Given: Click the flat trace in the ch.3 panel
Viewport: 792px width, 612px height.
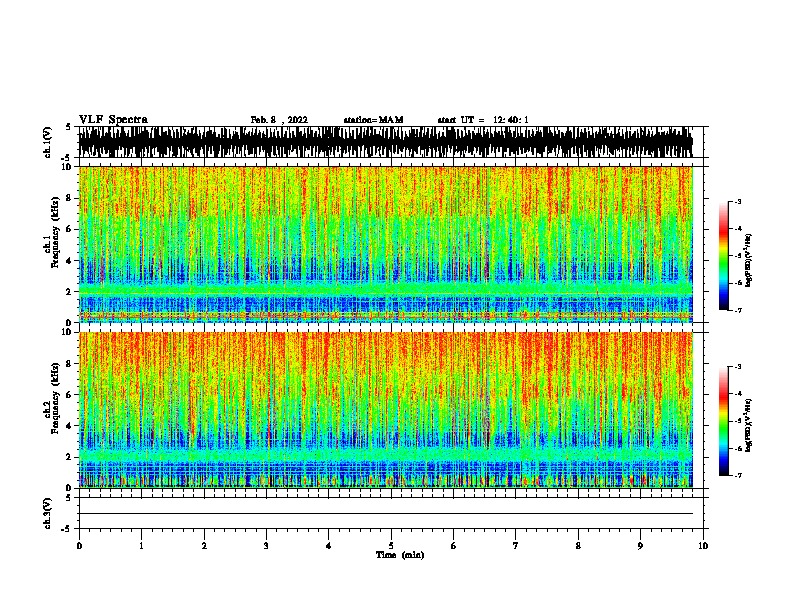Looking at the screenshot, I should [385, 514].
